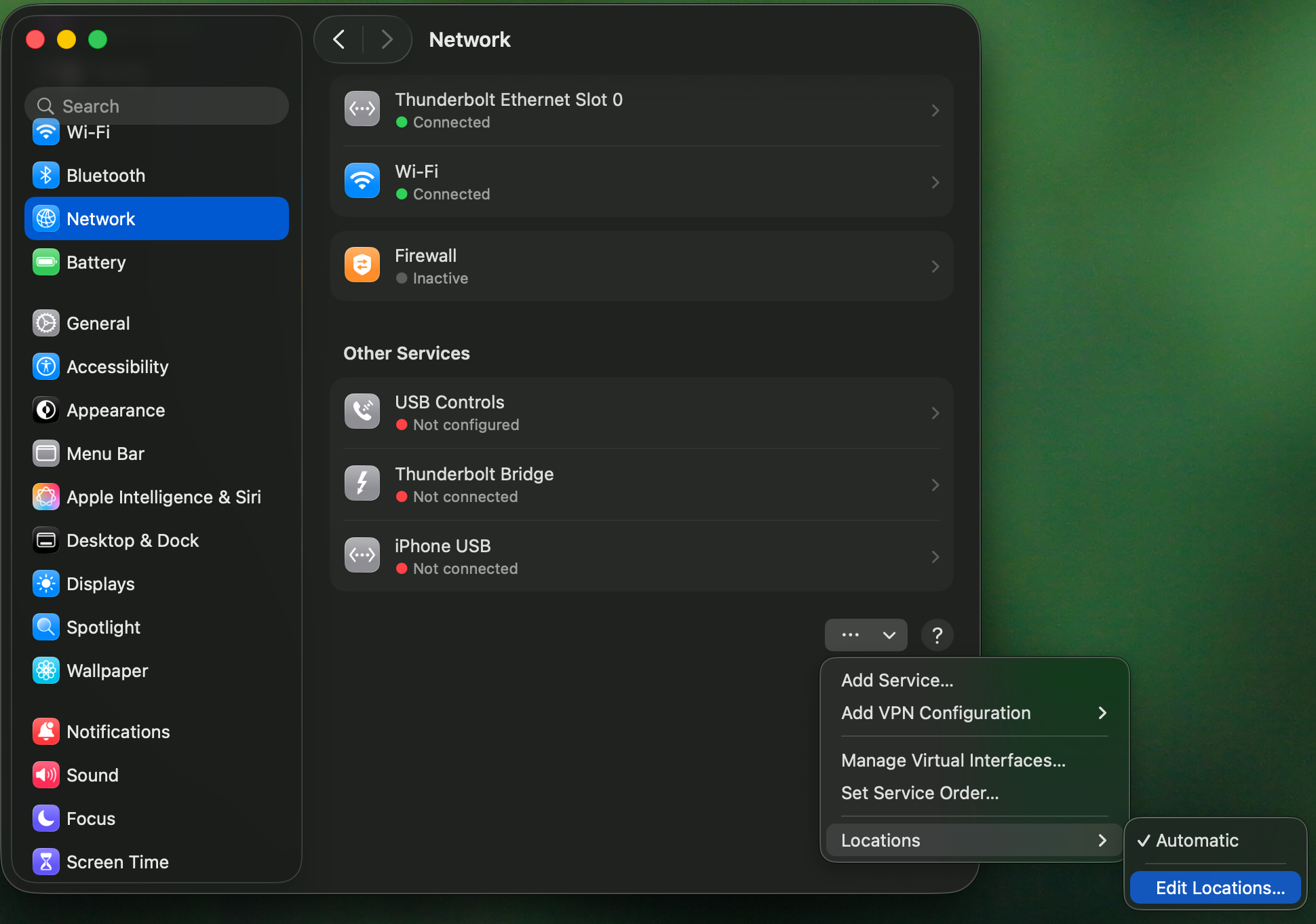
Task: Choose Add Service… menu entry
Action: [897, 680]
